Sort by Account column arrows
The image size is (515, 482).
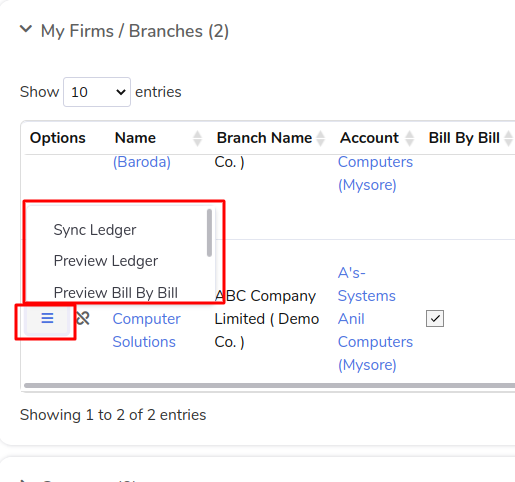410,138
